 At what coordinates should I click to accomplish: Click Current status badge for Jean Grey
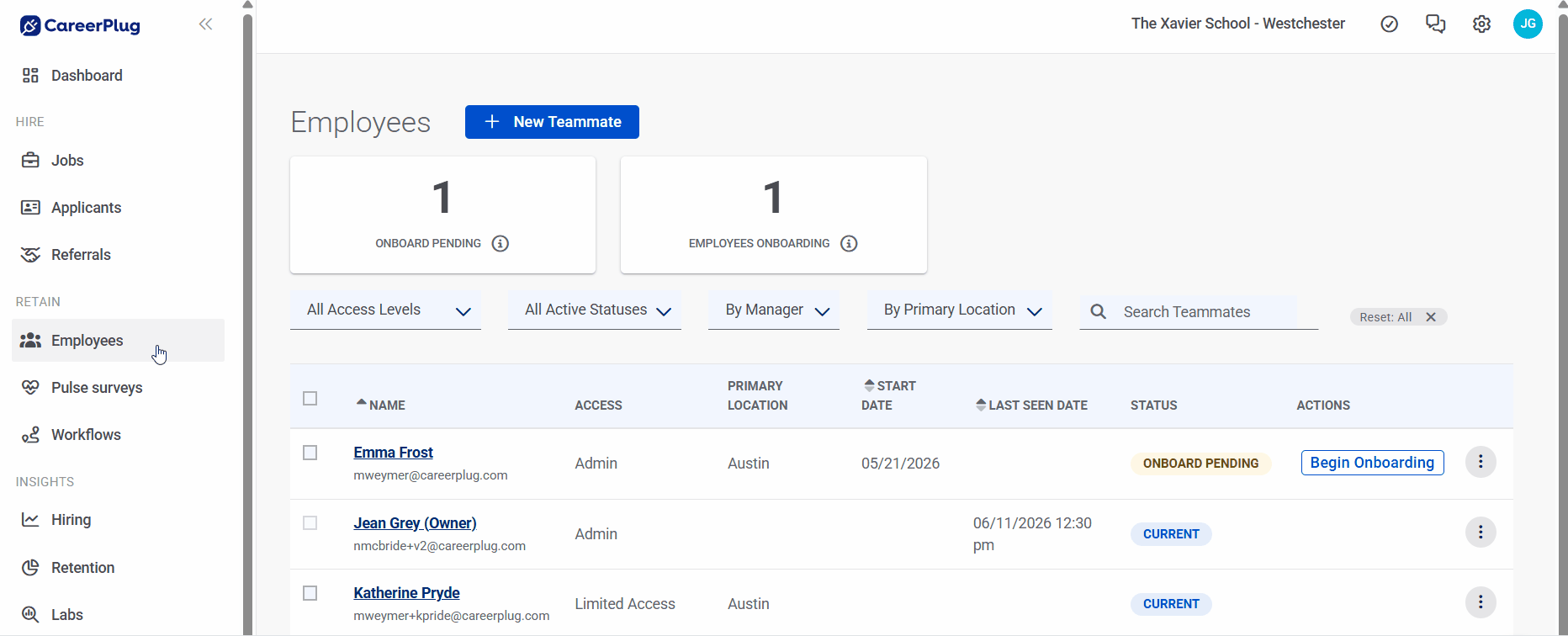(1171, 534)
